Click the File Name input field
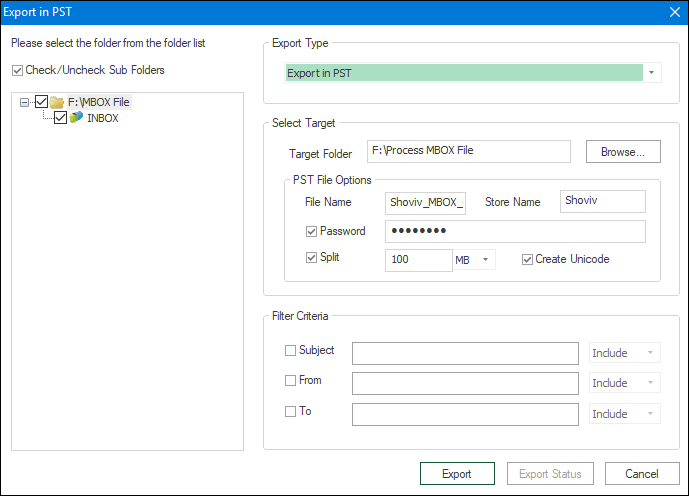 point(425,203)
